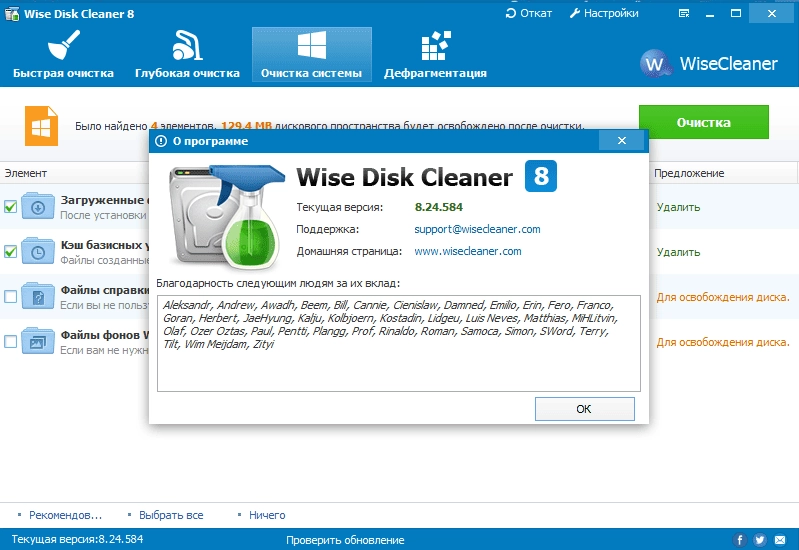
Task: Maximize the Wise Disk Cleaner window
Action: tap(736, 14)
